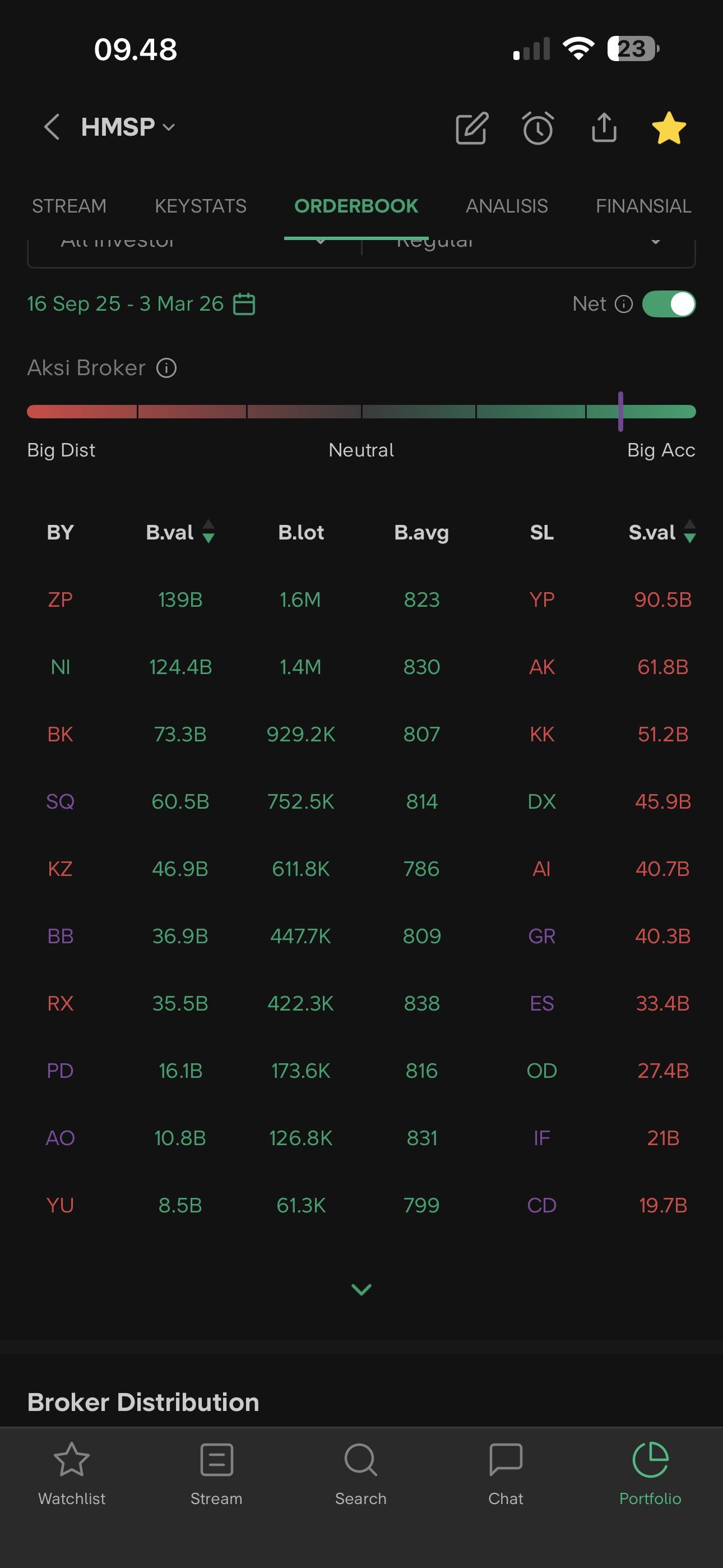This screenshot has height=1568, width=723.
Task: Turn off the Net toggle
Action: coord(668,304)
